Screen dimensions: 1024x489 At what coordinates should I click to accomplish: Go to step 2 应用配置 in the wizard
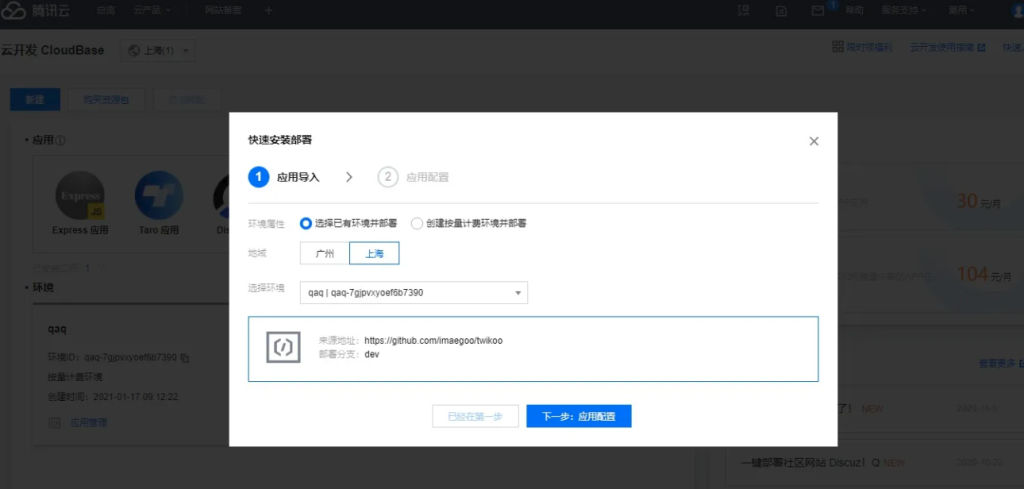tap(413, 177)
